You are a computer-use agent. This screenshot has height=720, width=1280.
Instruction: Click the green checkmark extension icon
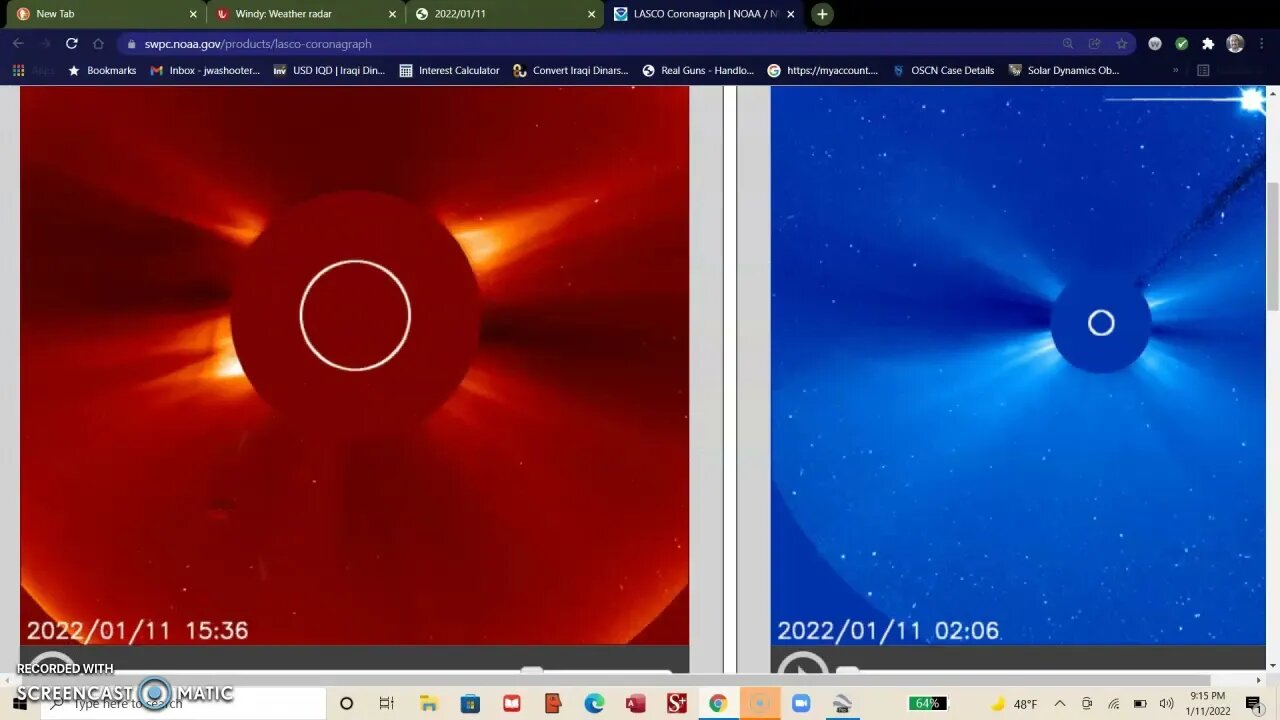pyautogui.click(x=1182, y=44)
